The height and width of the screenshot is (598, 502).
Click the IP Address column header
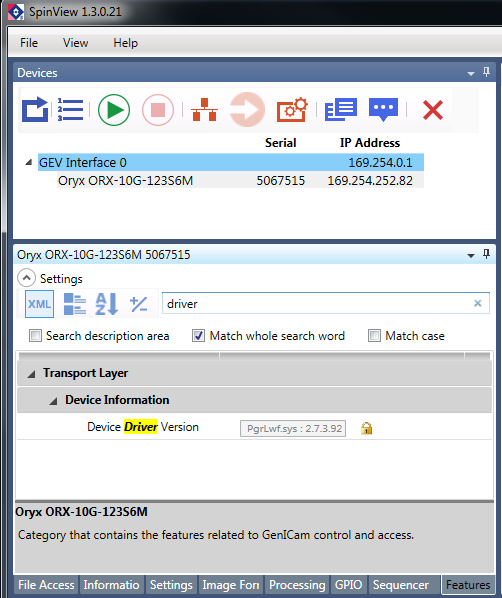pyautogui.click(x=370, y=143)
